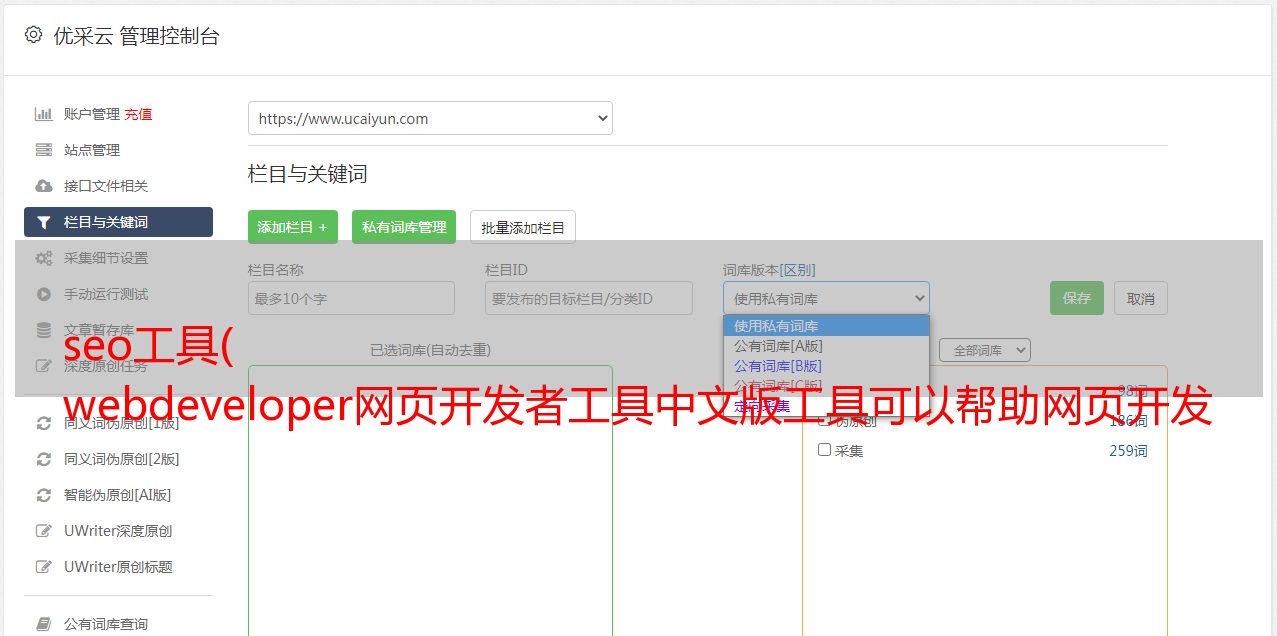The width and height of the screenshot is (1277, 636).
Task: Click the play circle icon for 手动运行测试
Action: 43,294
